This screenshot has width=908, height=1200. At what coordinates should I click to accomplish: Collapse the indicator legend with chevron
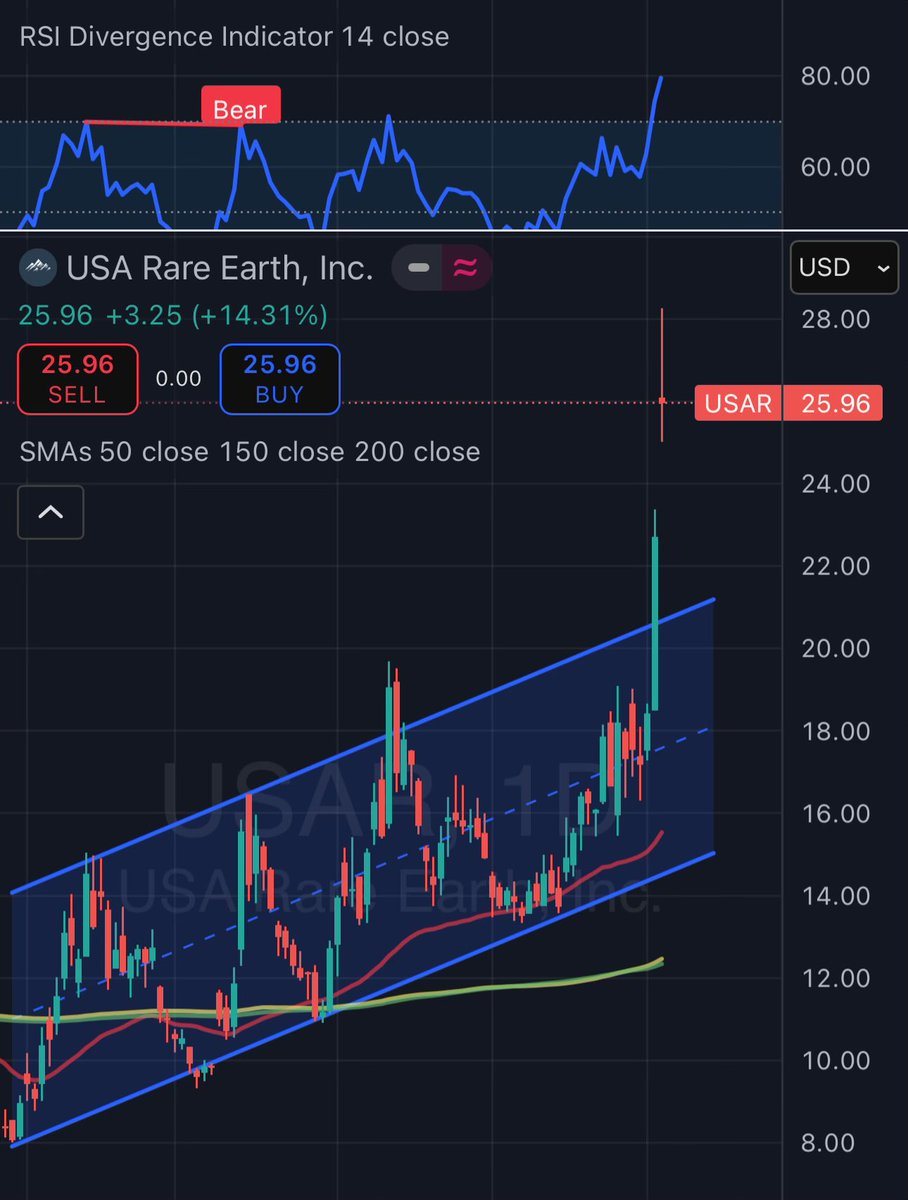(x=50, y=512)
